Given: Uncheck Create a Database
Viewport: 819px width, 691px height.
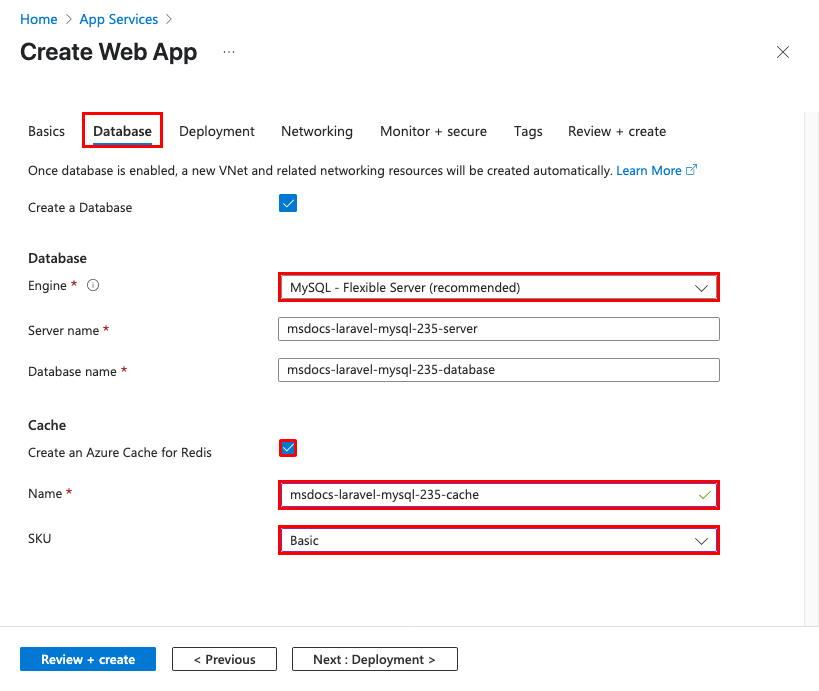Looking at the screenshot, I should (x=288, y=203).
